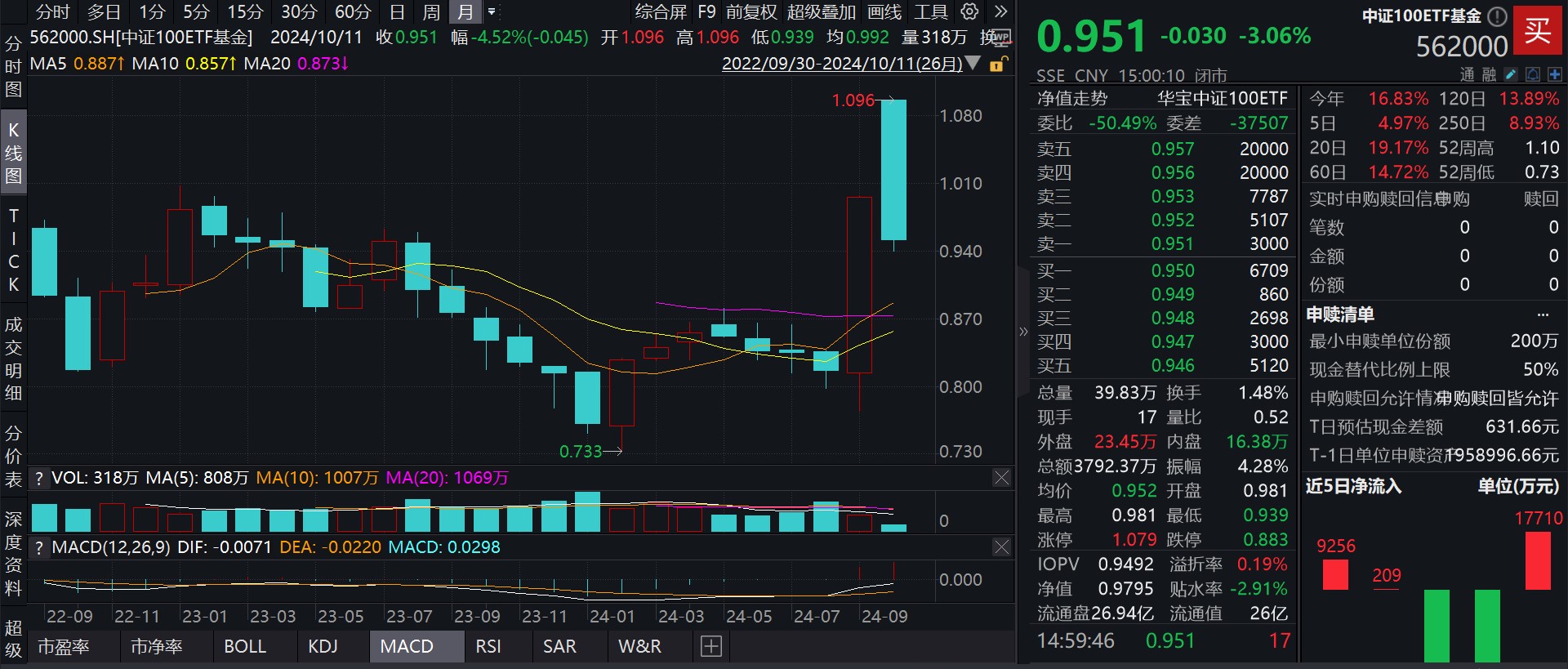Toggle the date range lock icon
This screenshot has width=1568, height=669.
[998, 63]
